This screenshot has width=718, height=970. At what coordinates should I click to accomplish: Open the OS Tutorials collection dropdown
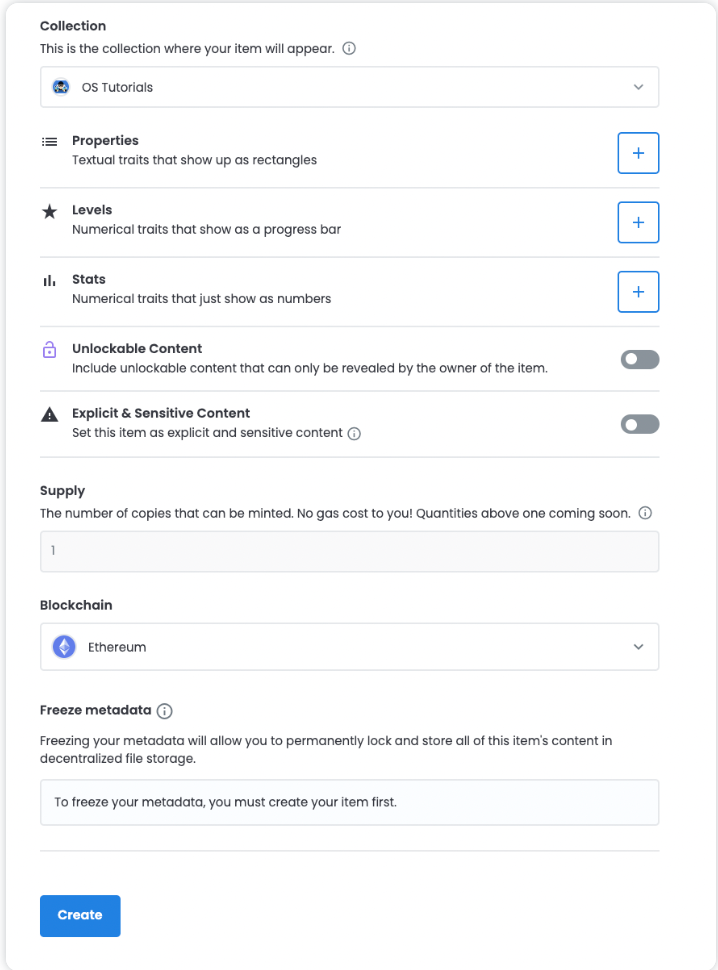[349, 87]
